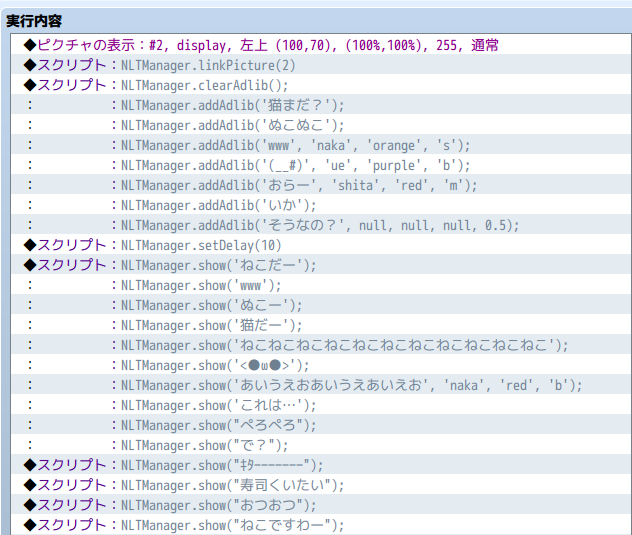Select the addAdlib('いか') line
The width and height of the screenshot is (632, 535).
321,205
